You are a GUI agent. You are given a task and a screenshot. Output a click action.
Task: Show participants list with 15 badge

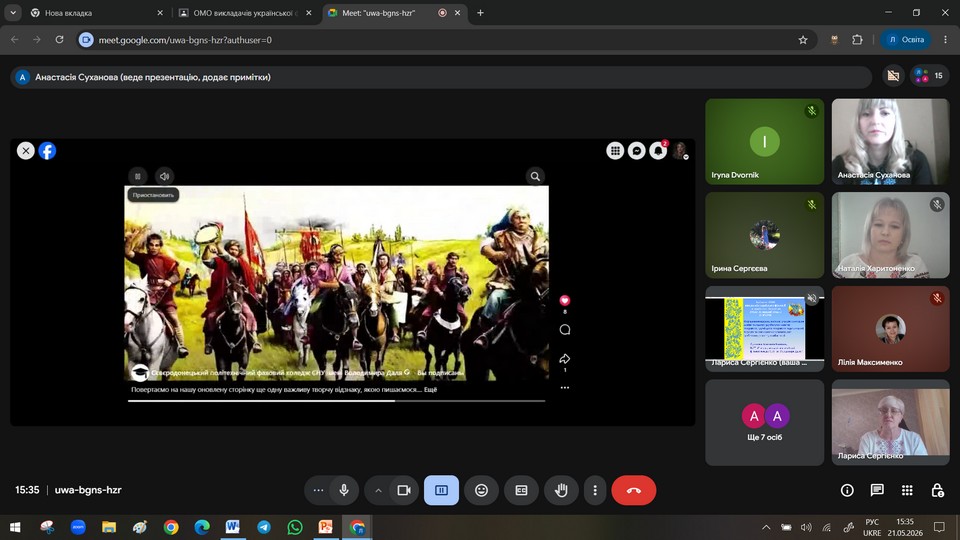tap(929, 76)
